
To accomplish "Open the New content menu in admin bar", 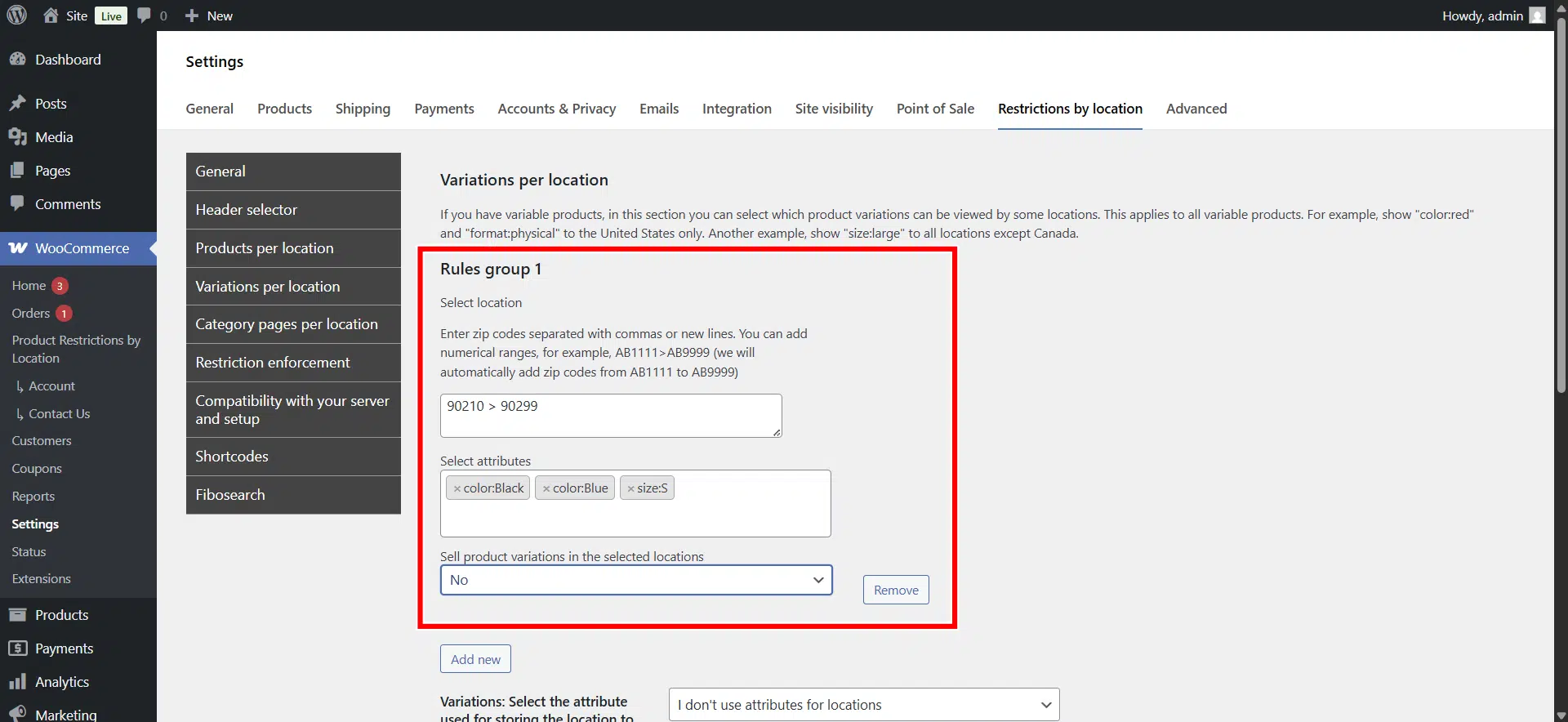I will coord(209,16).
